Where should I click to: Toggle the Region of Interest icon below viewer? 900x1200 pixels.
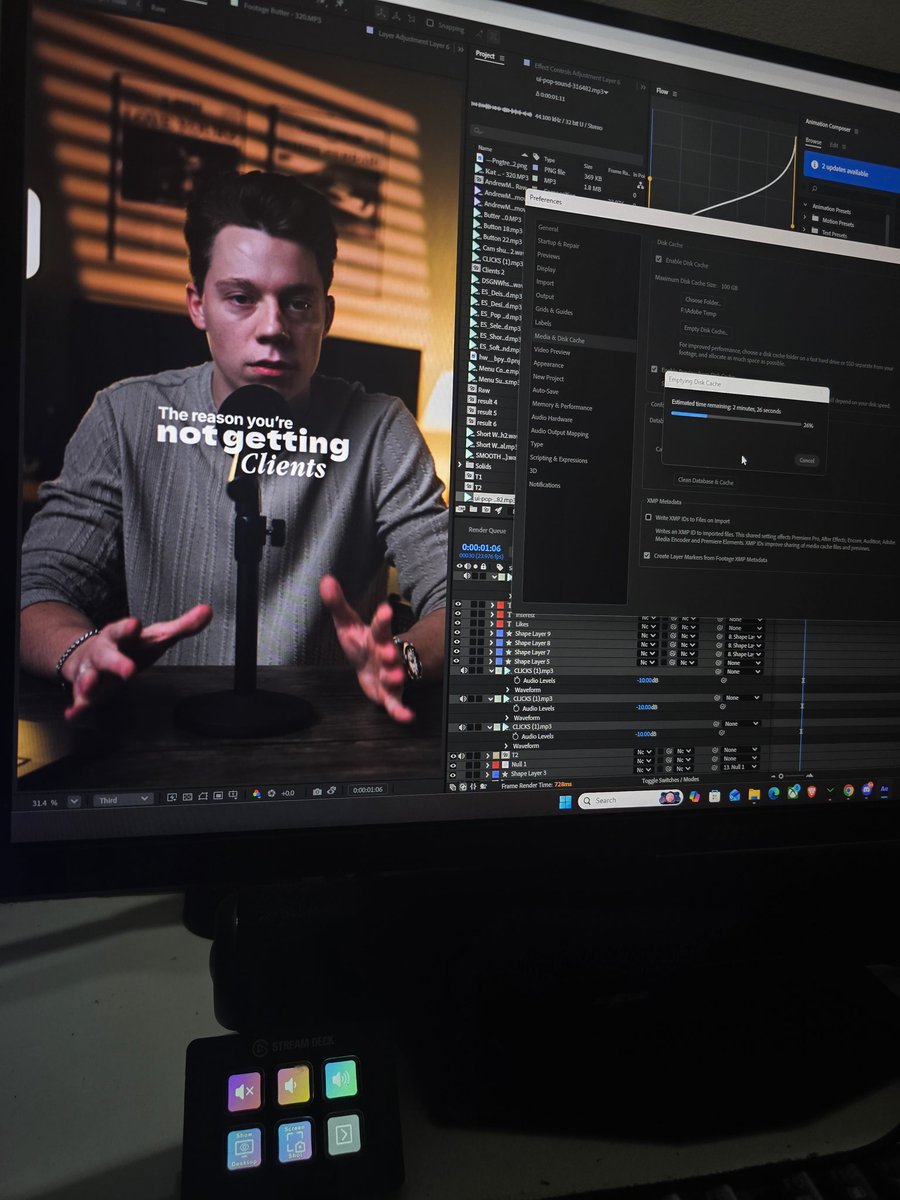coord(218,796)
